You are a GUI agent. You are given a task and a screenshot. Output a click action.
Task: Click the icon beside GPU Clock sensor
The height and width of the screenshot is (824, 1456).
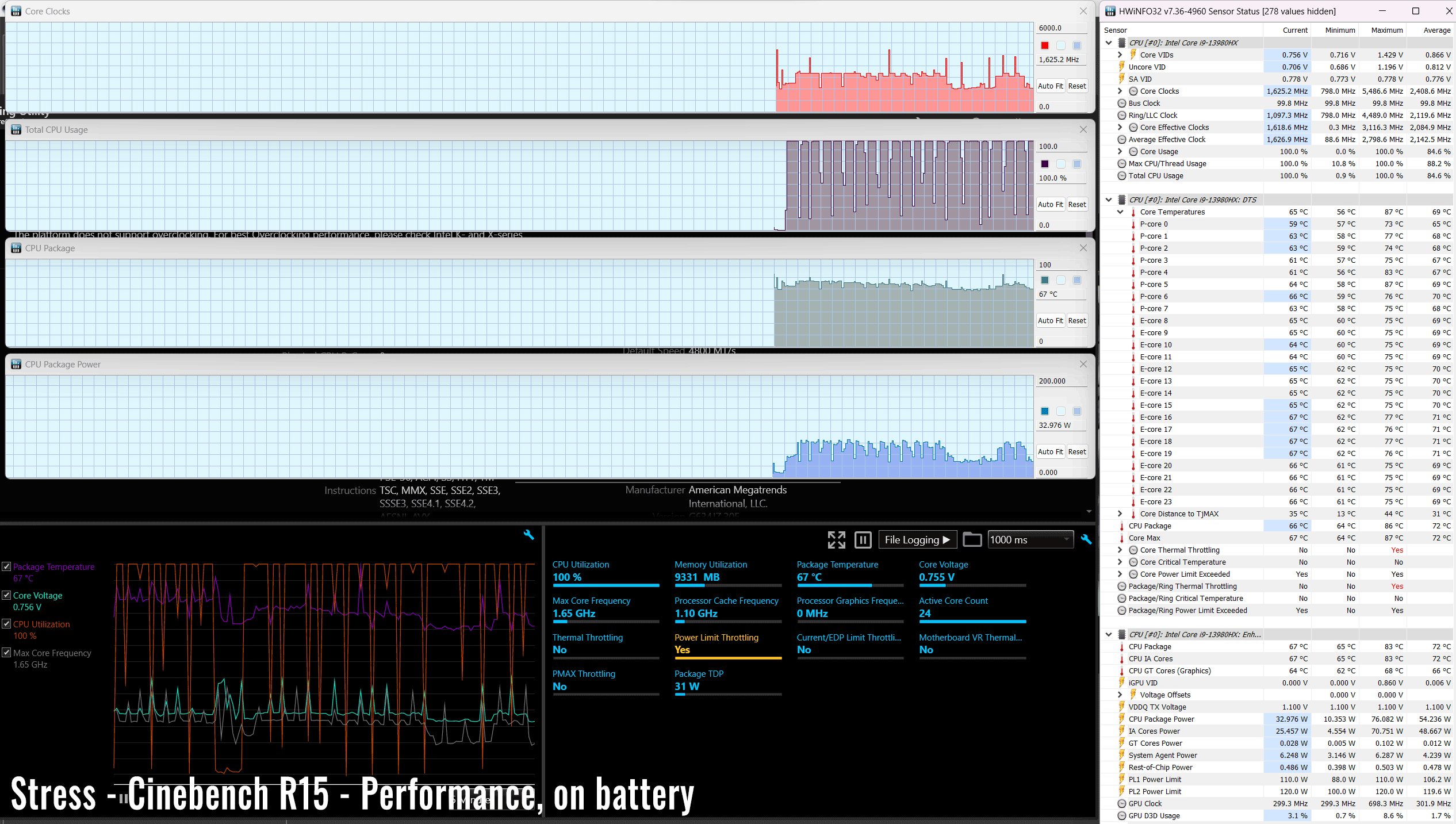(x=1121, y=803)
